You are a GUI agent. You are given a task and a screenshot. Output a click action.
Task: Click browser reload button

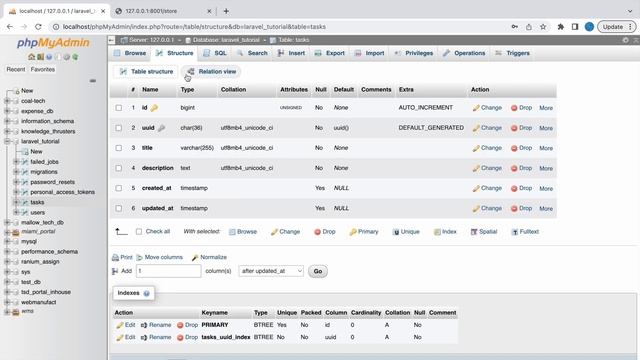(38, 27)
